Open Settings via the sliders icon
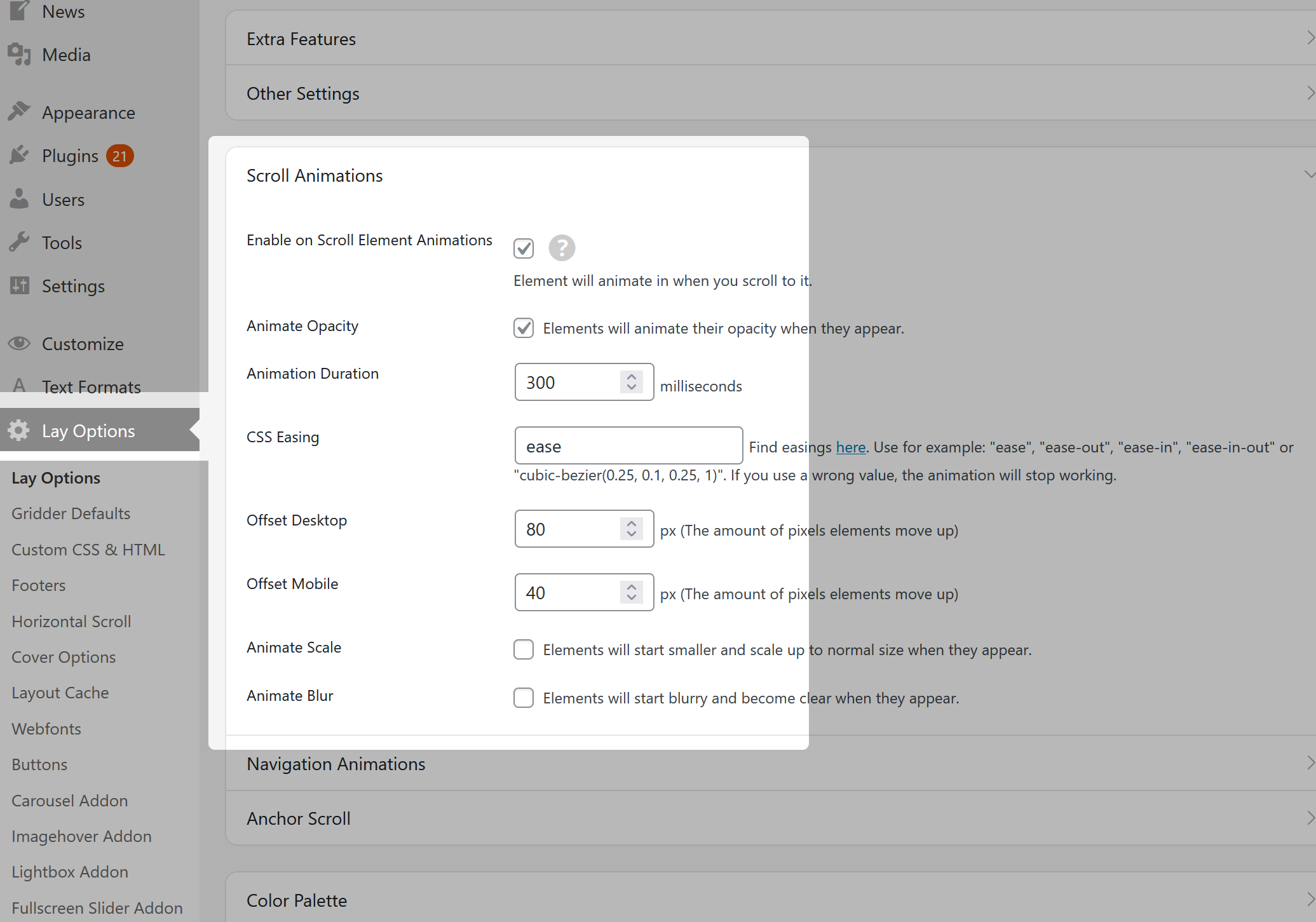Image resolution: width=1316 pixels, height=922 pixels. click(19, 285)
